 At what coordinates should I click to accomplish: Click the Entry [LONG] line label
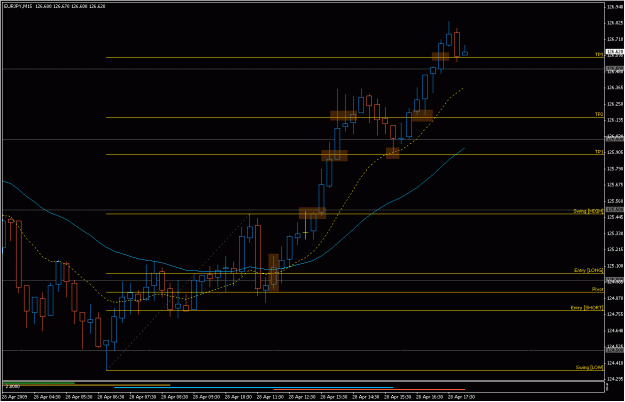point(589,271)
